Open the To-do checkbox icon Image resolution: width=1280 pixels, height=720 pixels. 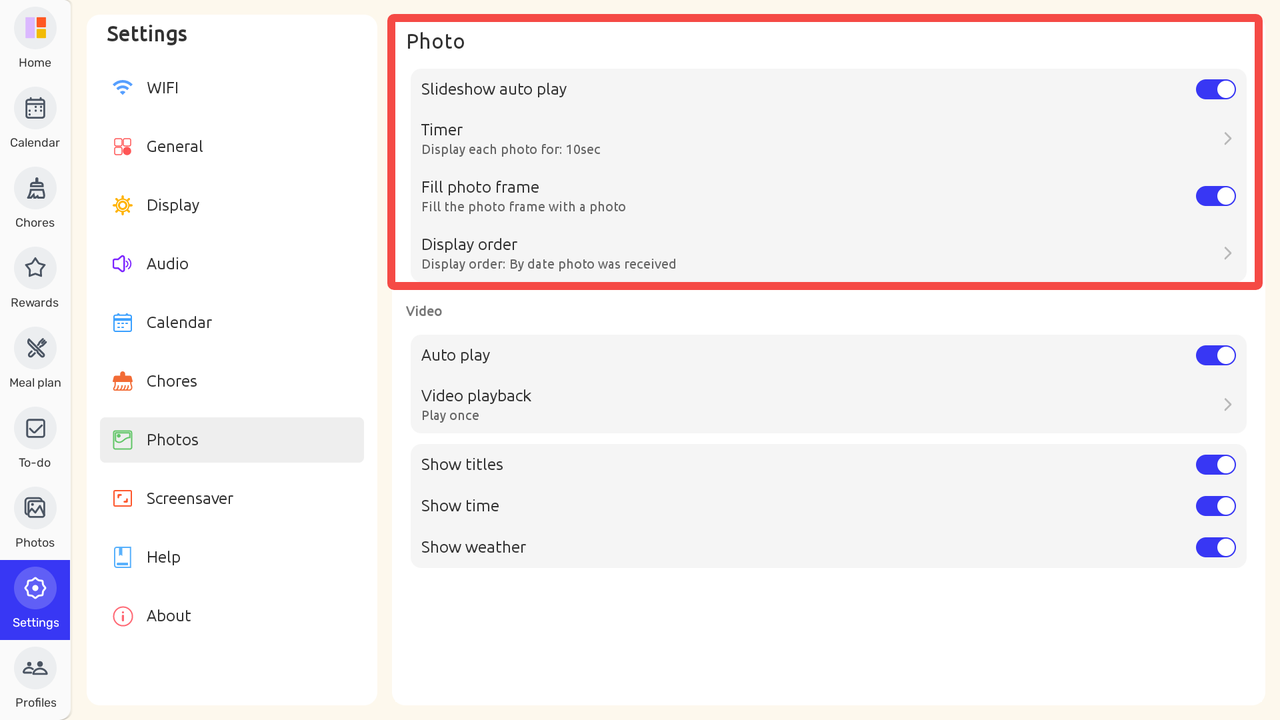tap(35, 428)
